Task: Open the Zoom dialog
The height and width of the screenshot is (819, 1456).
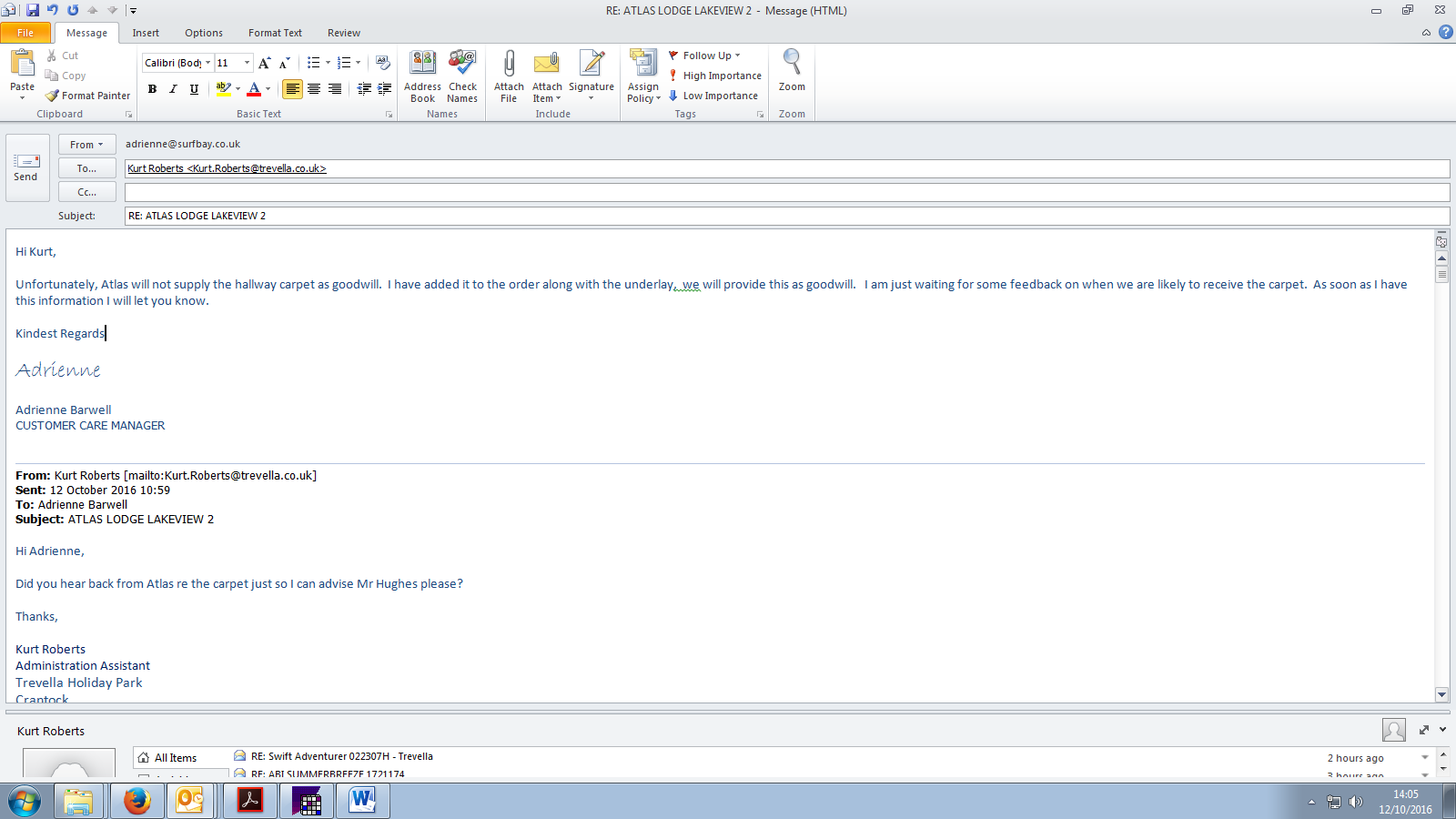Action: 792,71
